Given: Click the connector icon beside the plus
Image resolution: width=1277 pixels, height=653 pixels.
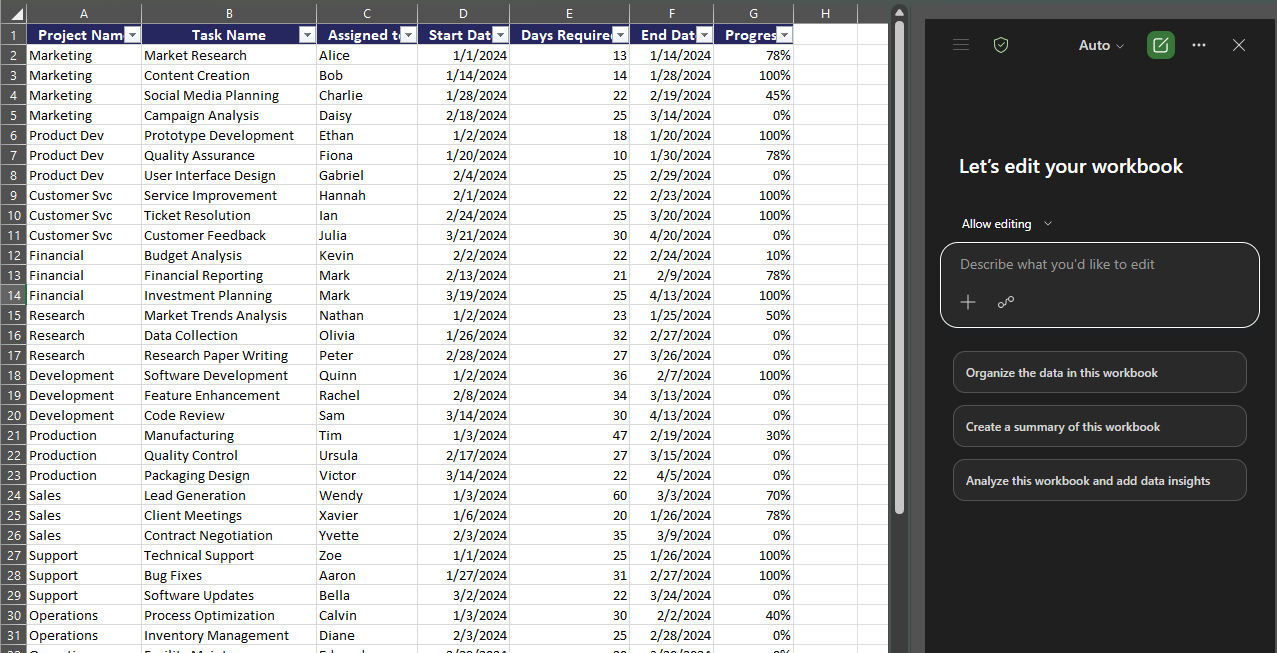Looking at the screenshot, I should [x=1006, y=302].
